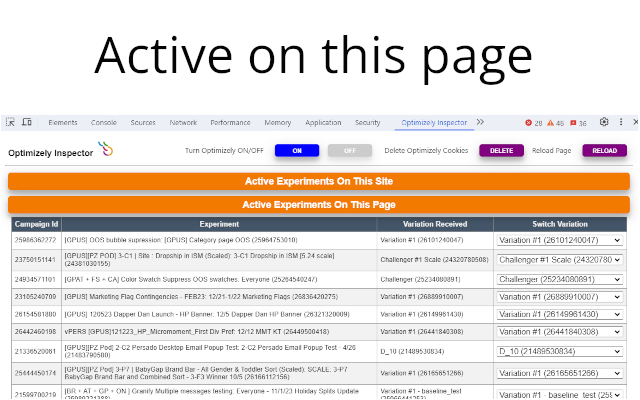Delete Optimizely cookies with DELETE button

[501, 151]
